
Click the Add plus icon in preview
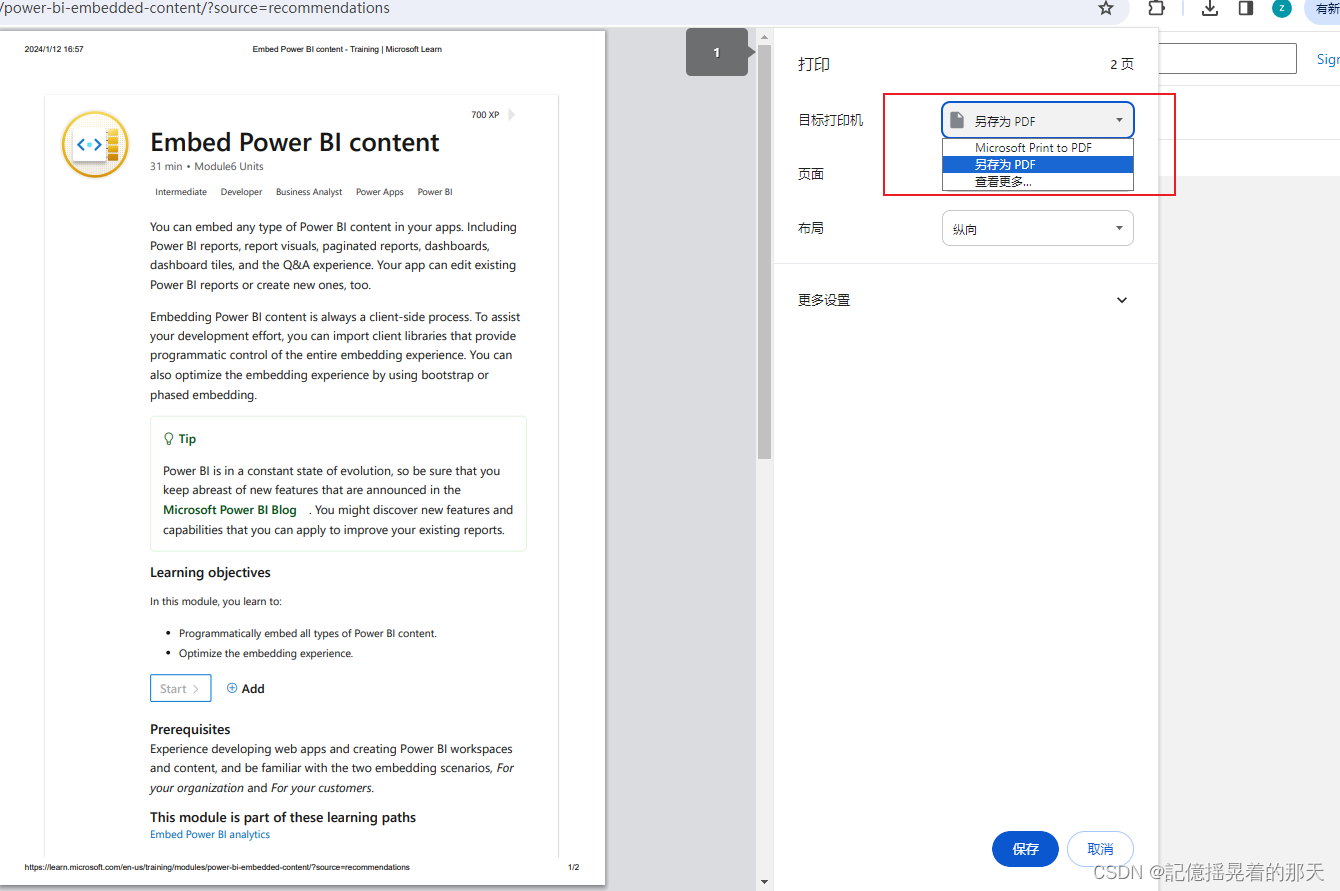[232, 688]
